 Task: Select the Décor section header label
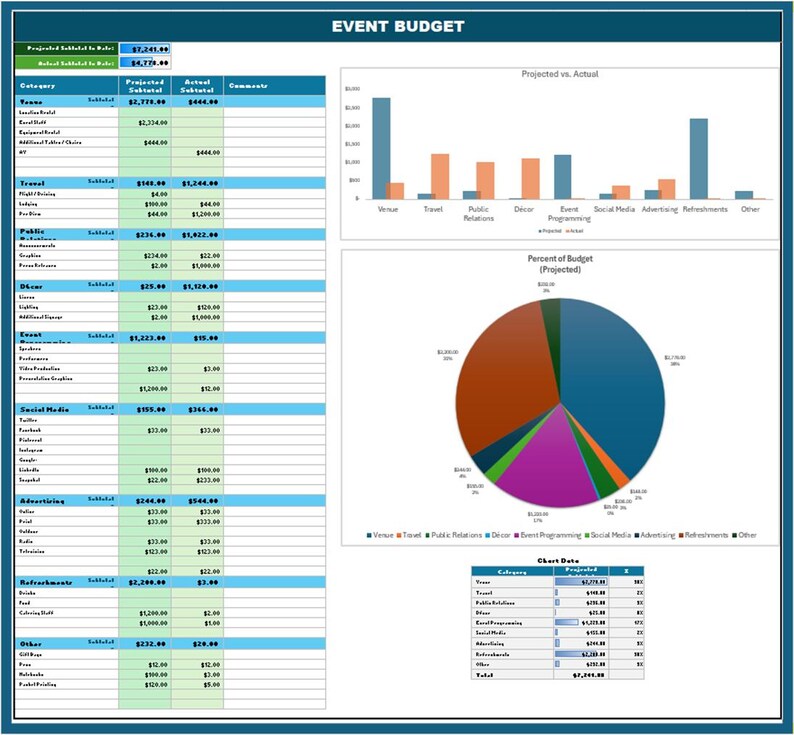coord(31,287)
